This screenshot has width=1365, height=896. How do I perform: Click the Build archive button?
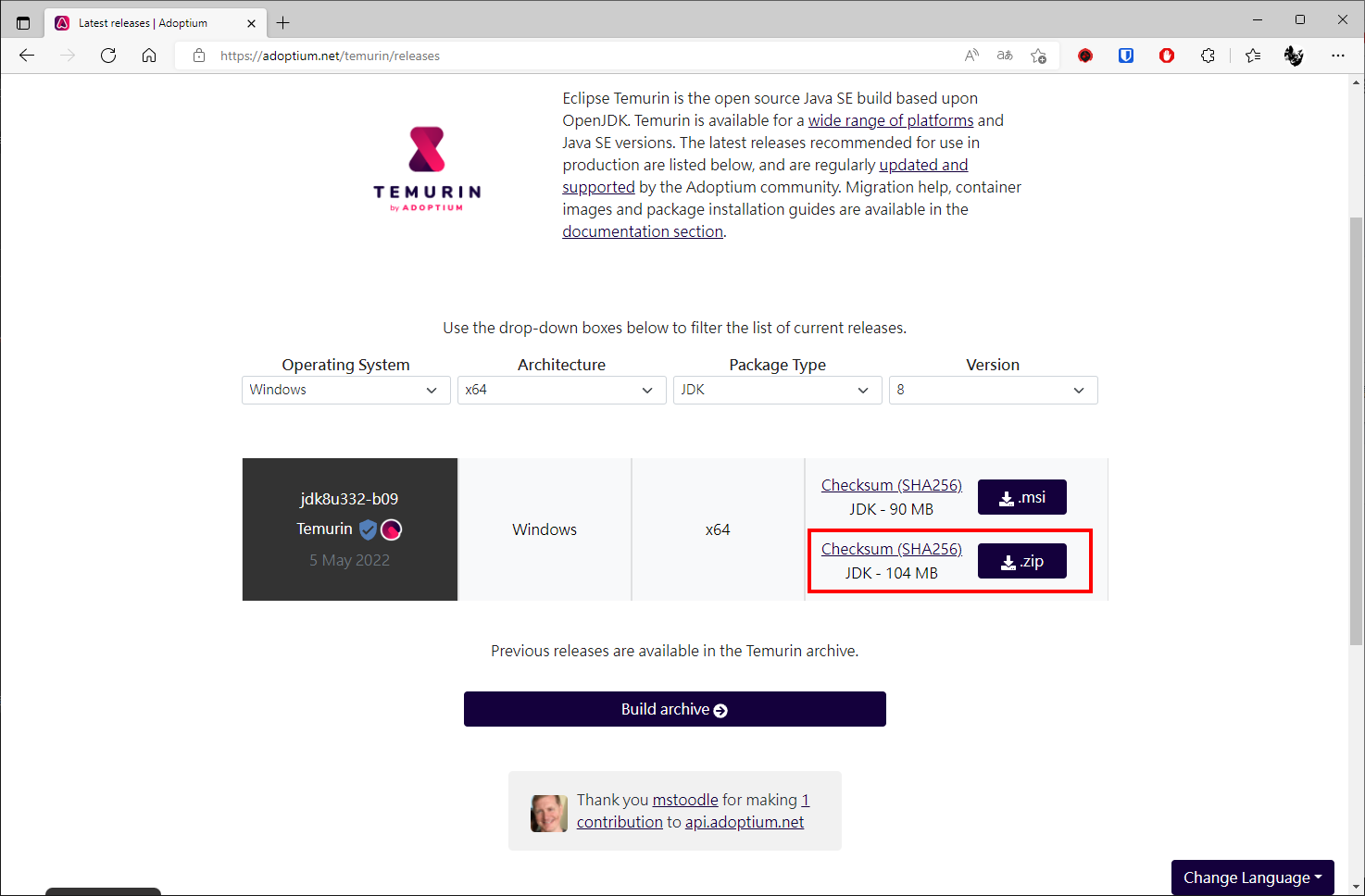click(675, 709)
